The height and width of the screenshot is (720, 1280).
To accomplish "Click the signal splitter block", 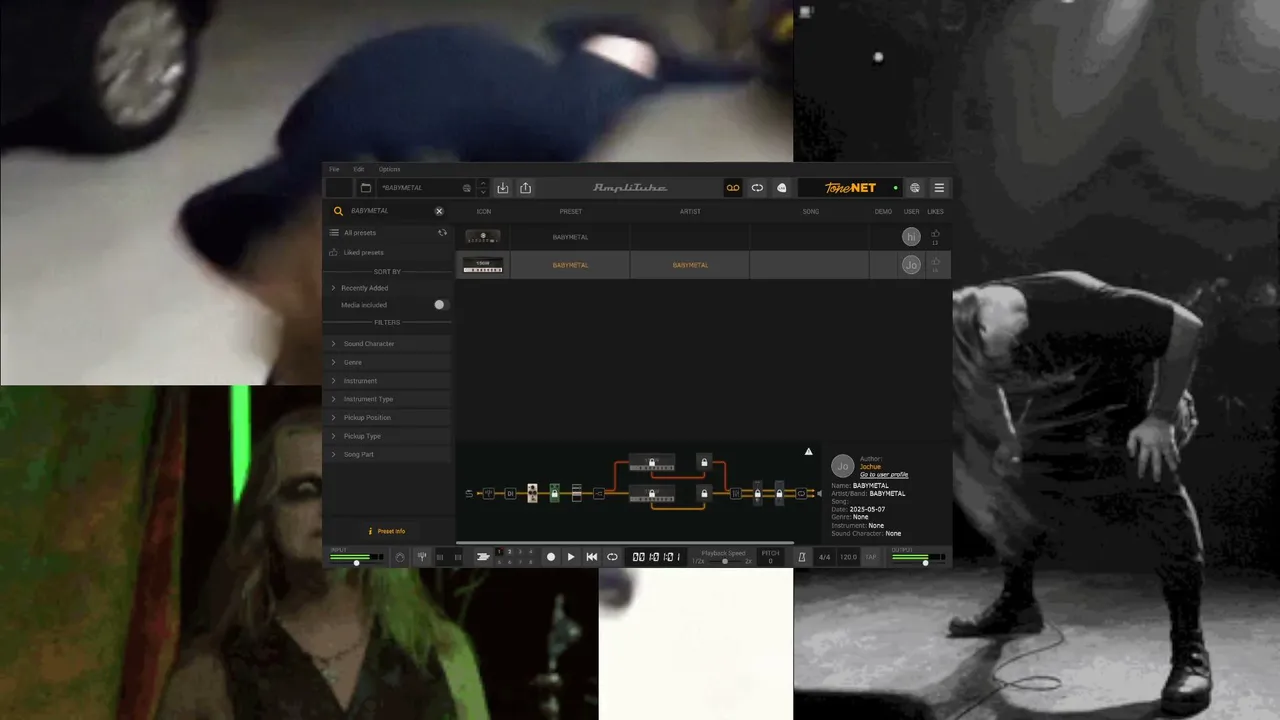I will (599, 493).
